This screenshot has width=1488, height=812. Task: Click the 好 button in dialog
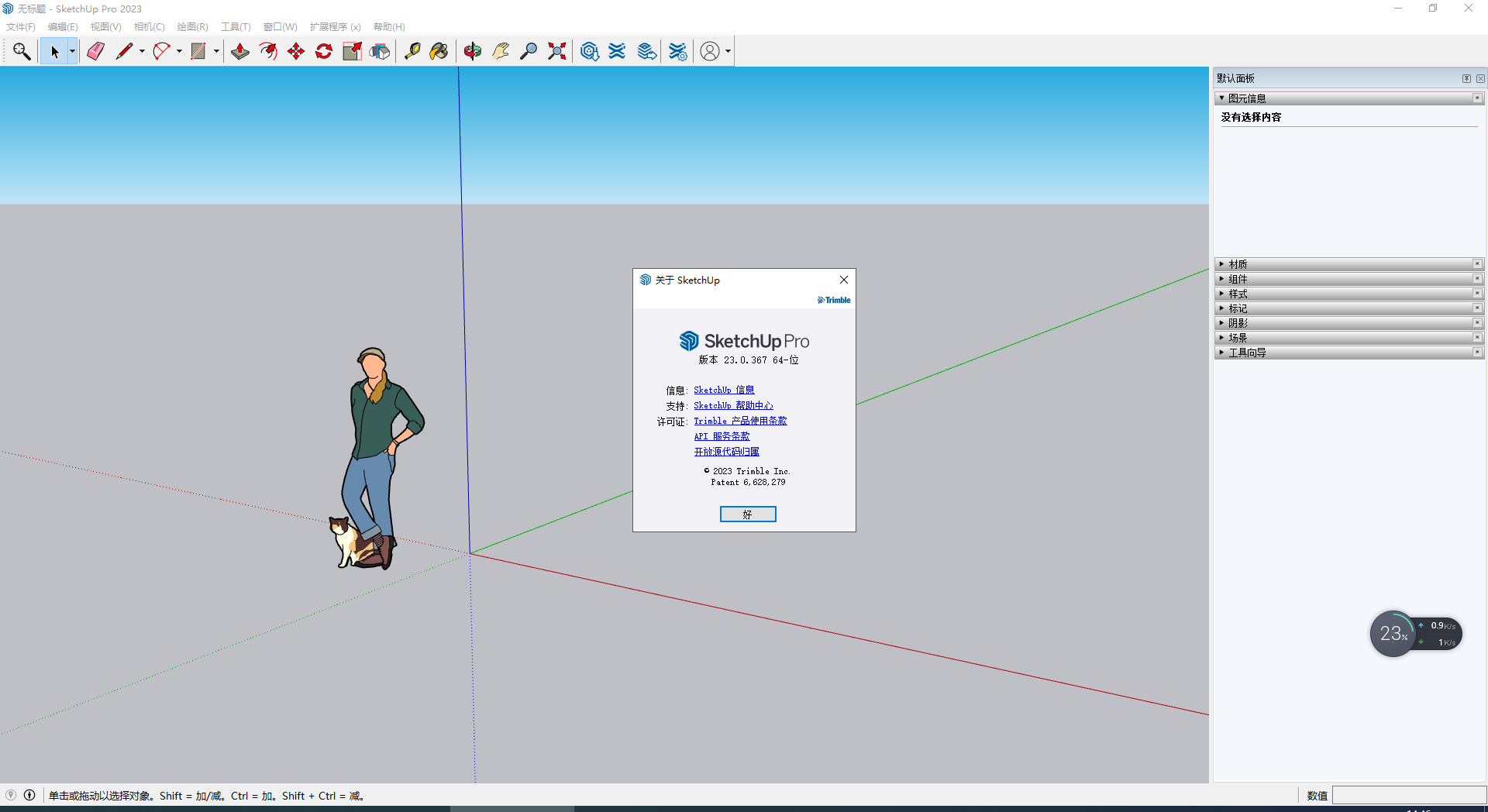click(x=747, y=514)
